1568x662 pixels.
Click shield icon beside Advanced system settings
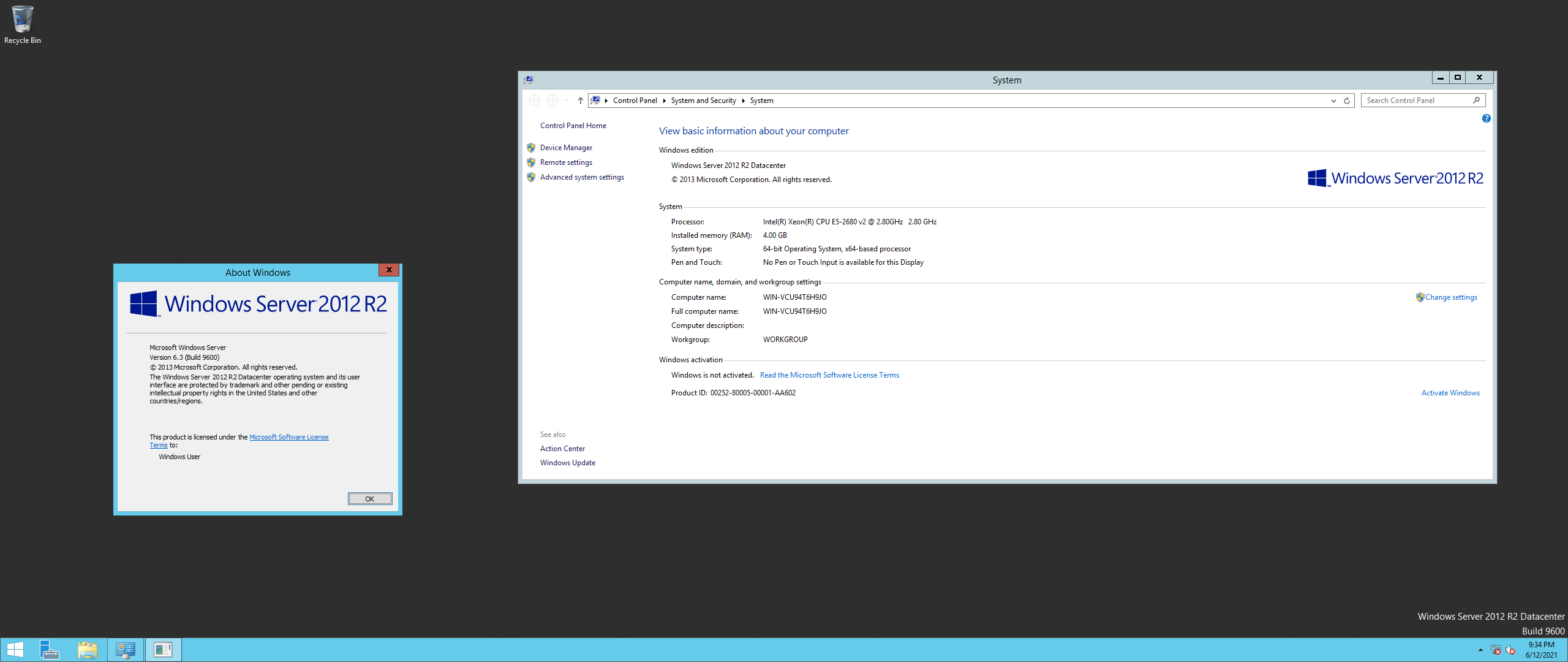click(531, 177)
